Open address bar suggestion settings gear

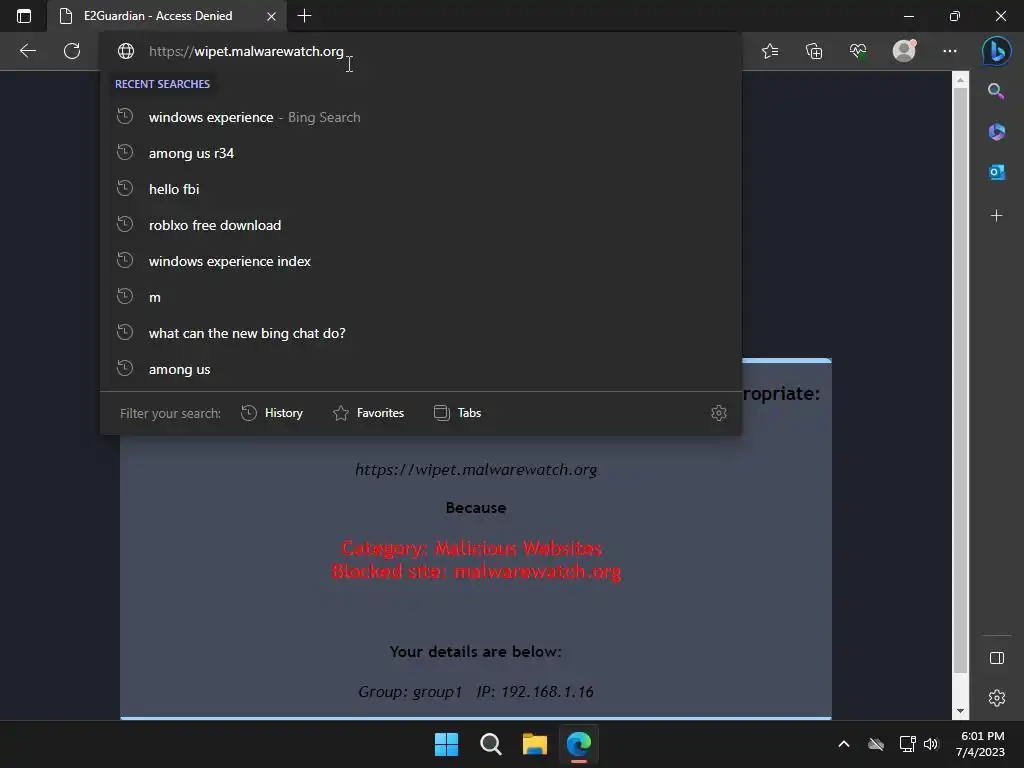[x=718, y=413]
